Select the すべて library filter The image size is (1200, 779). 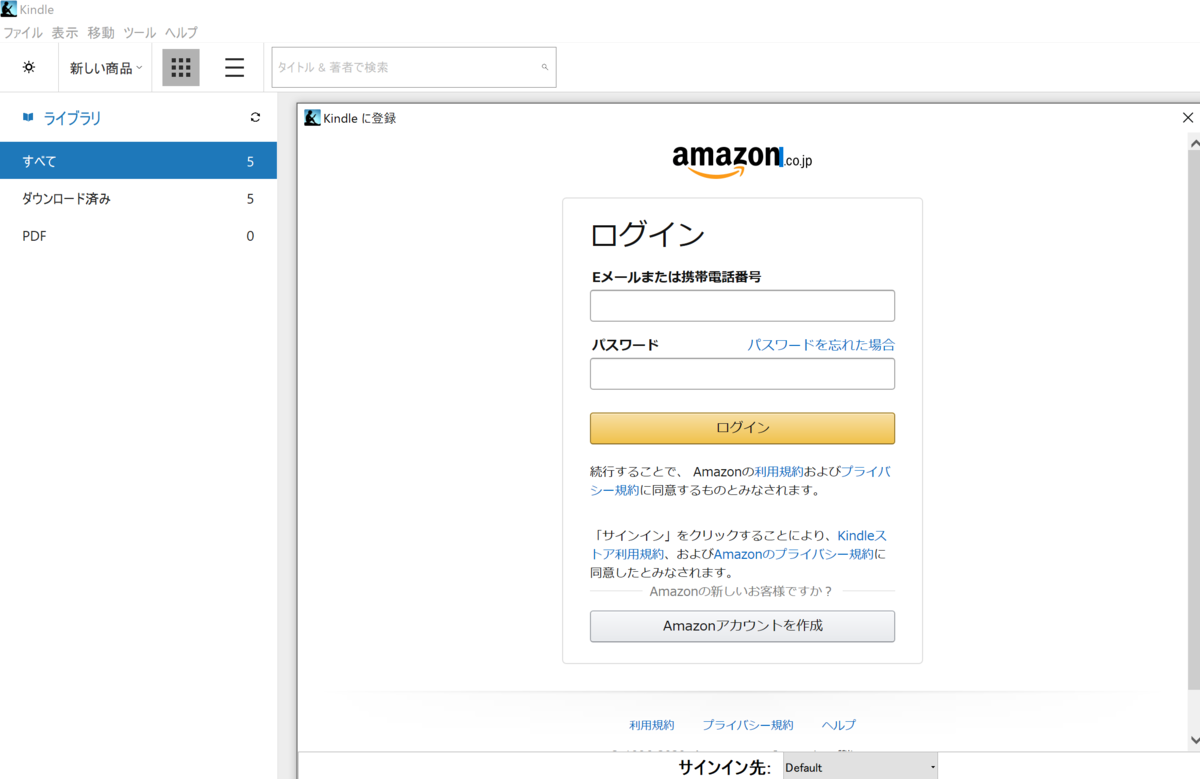pyautogui.click(x=138, y=161)
